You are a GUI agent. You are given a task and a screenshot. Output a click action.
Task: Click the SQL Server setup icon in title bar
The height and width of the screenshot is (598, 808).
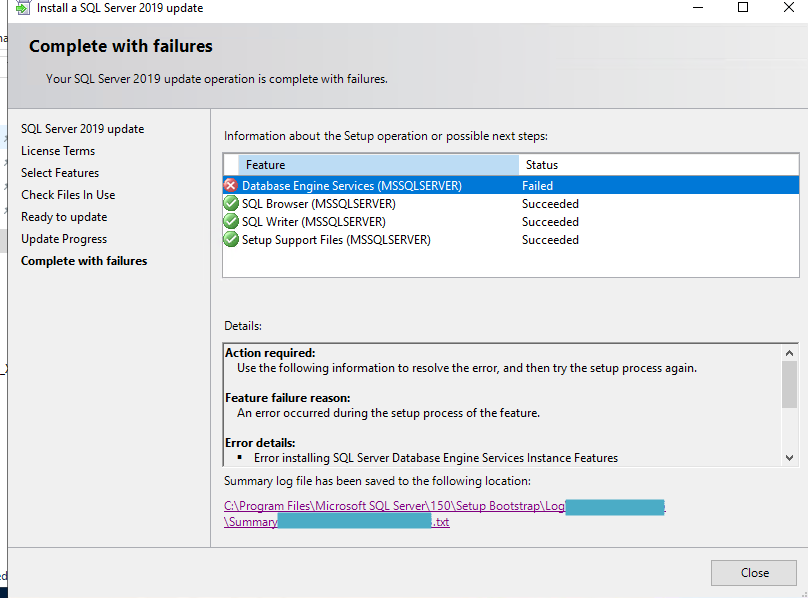[x=23, y=8]
